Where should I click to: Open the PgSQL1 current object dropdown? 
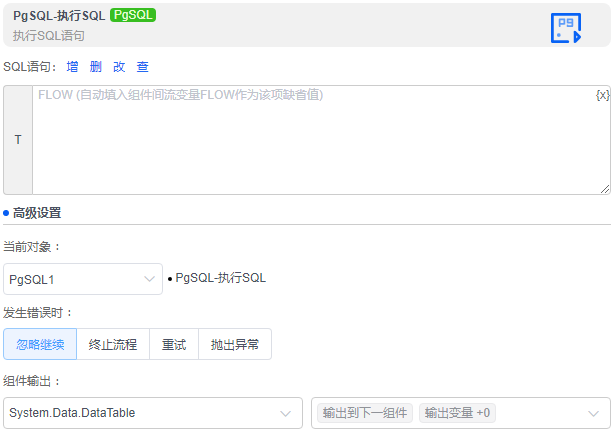(83, 279)
